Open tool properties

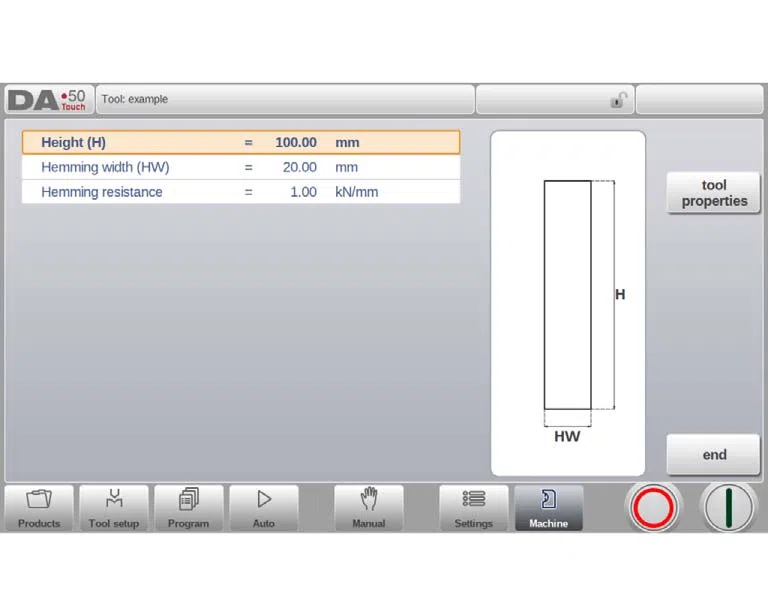click(x=714, y=193)
